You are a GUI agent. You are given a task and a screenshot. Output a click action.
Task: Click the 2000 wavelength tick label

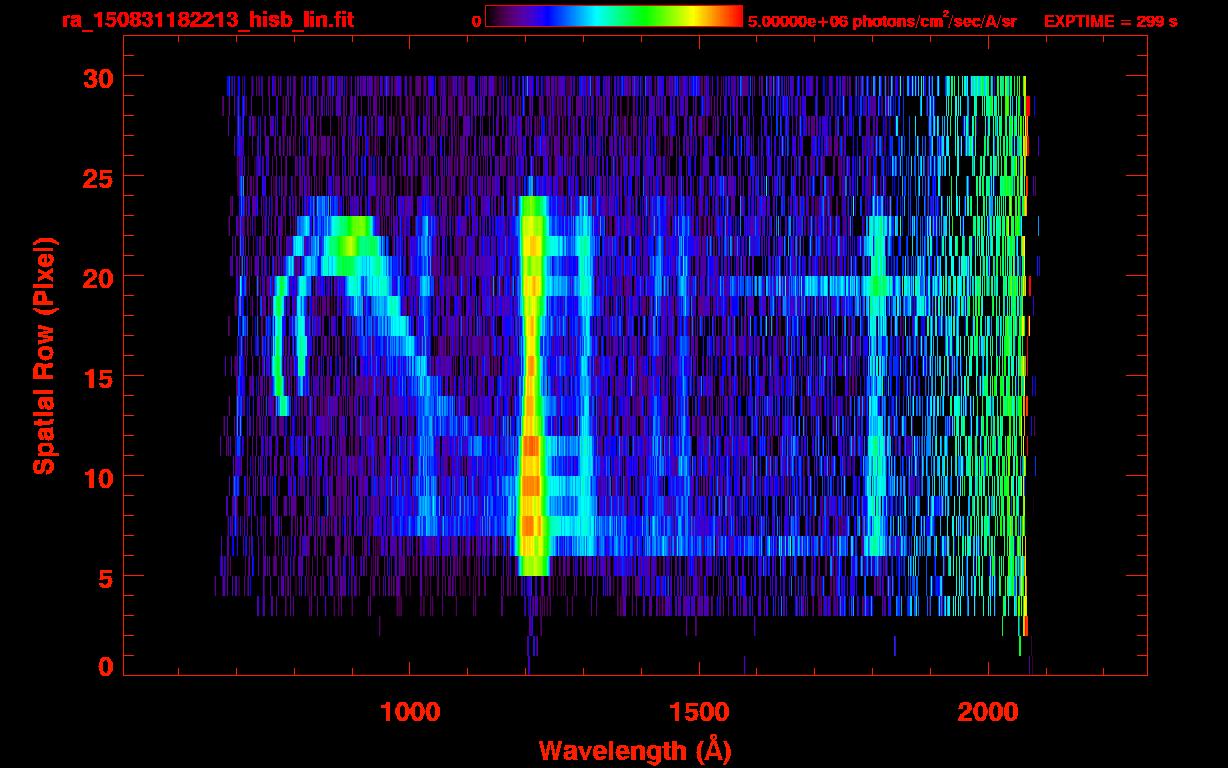(x=988, y=711)
